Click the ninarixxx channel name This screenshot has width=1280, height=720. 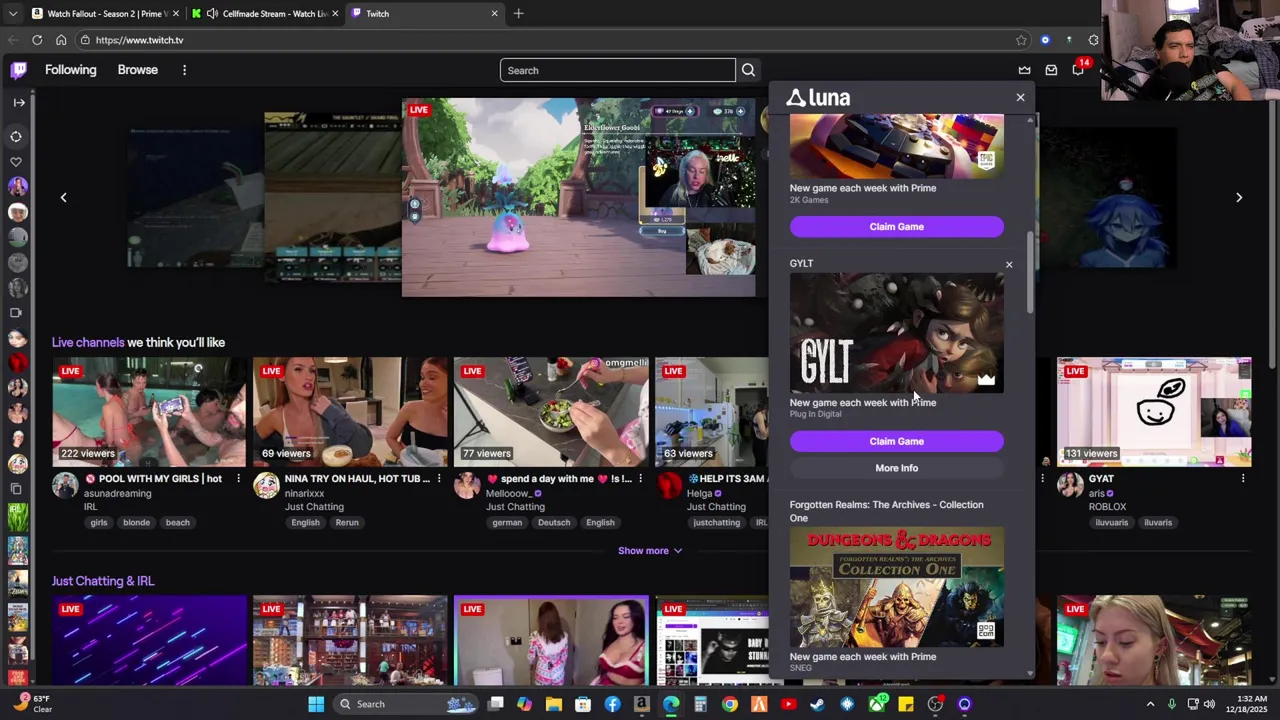(x=304, y=493)
